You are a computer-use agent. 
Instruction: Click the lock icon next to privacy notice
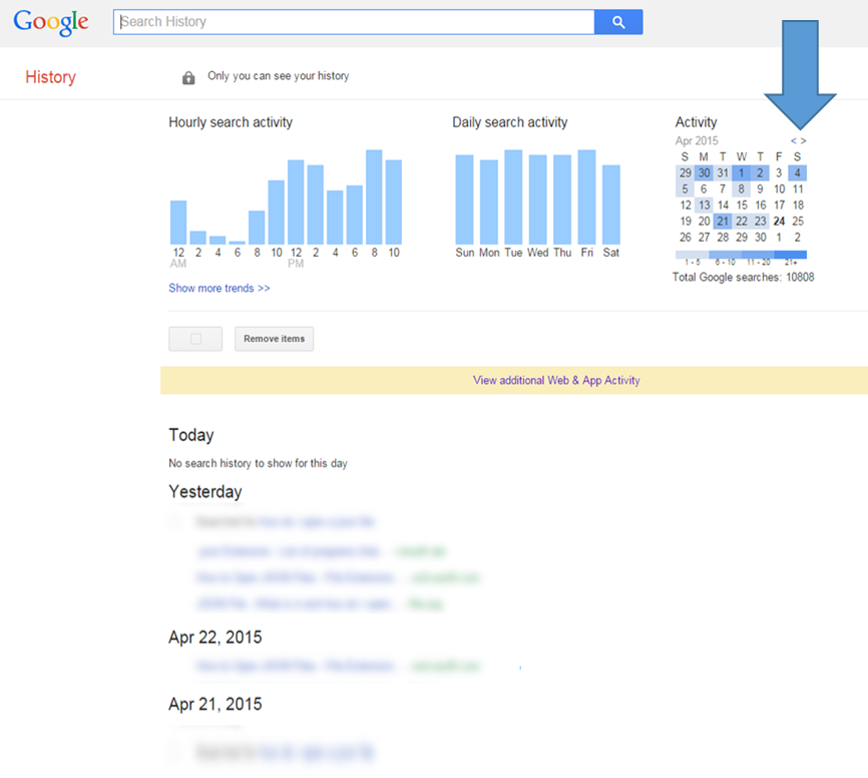click(189, 76)
